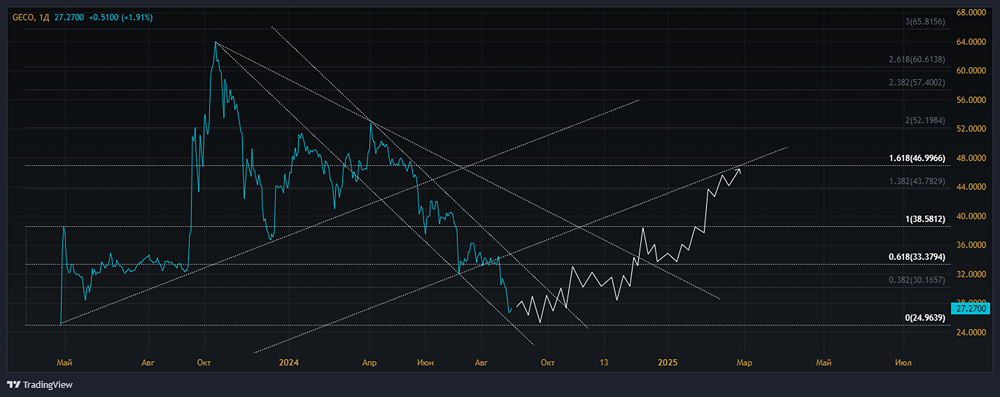Open the TradingView logo link

point(40,385)
